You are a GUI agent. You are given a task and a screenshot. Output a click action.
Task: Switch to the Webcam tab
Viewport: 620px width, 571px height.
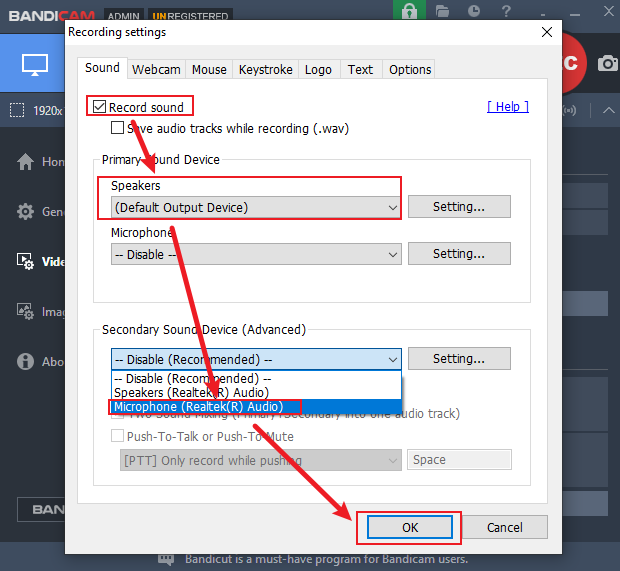click(x=156, y=70)
